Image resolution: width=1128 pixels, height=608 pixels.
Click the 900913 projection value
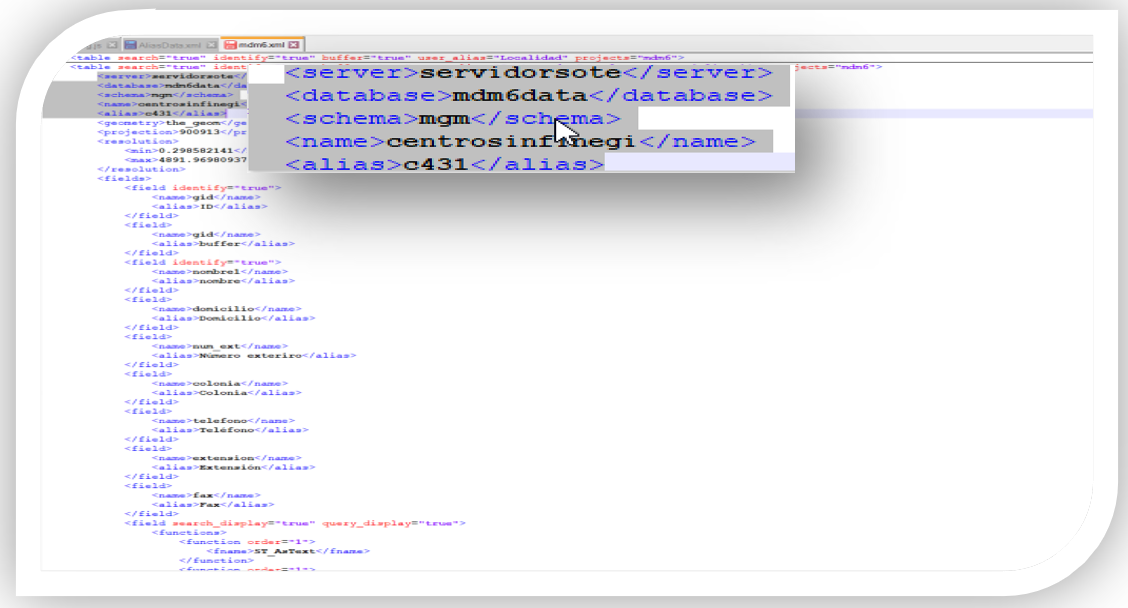click(199, 131)
